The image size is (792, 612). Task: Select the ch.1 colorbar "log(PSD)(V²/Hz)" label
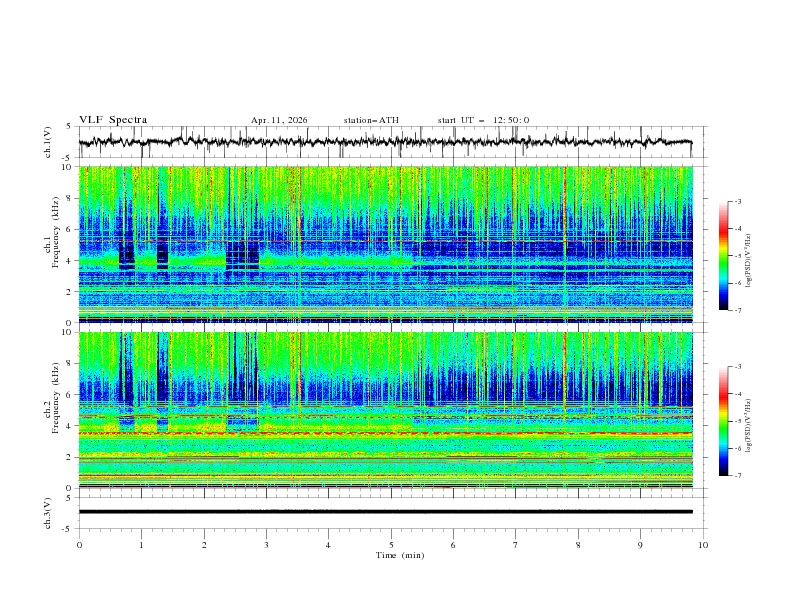tap(749, 261)
